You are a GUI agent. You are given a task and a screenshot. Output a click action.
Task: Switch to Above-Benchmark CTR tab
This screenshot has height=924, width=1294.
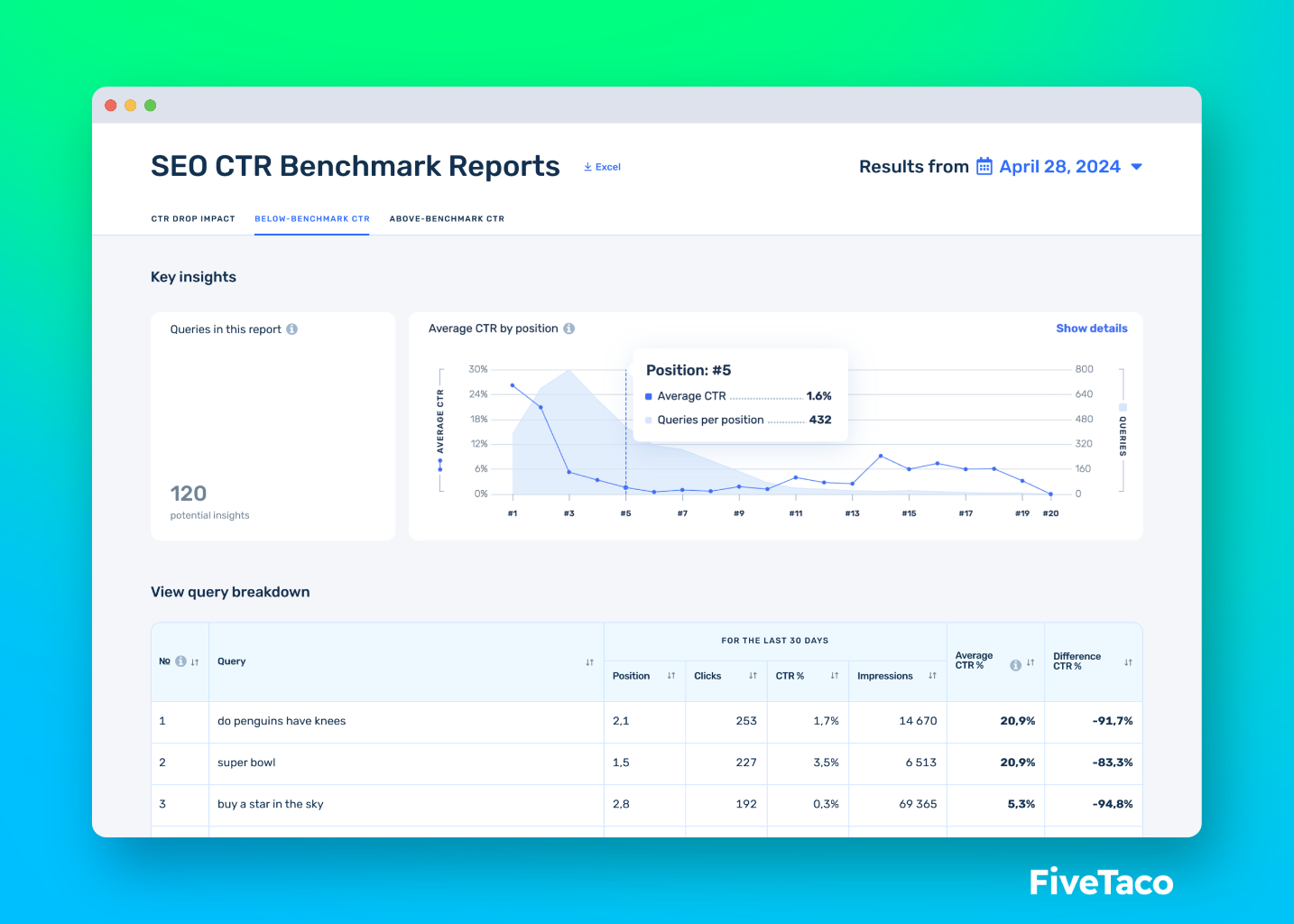click(x=447, y=219)
